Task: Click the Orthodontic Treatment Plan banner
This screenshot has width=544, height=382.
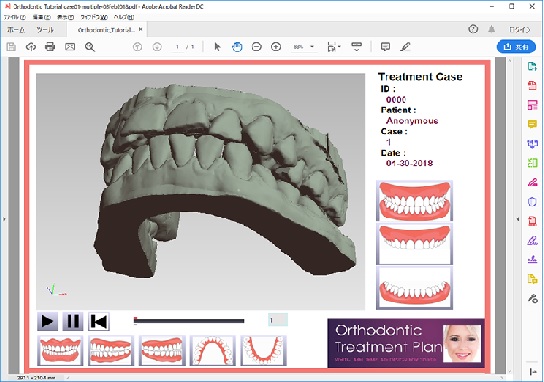Action: (406, 343)
